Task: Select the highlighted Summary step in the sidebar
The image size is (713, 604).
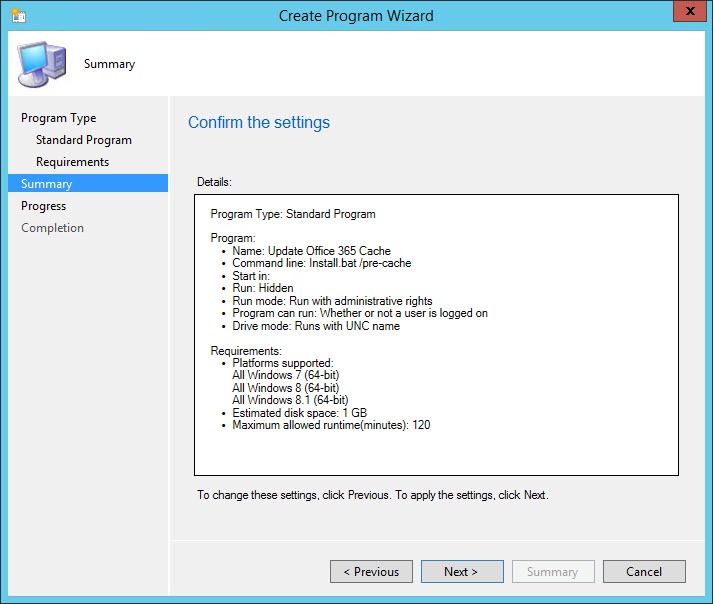Action: pyautogui.click(x=47, y=184)
